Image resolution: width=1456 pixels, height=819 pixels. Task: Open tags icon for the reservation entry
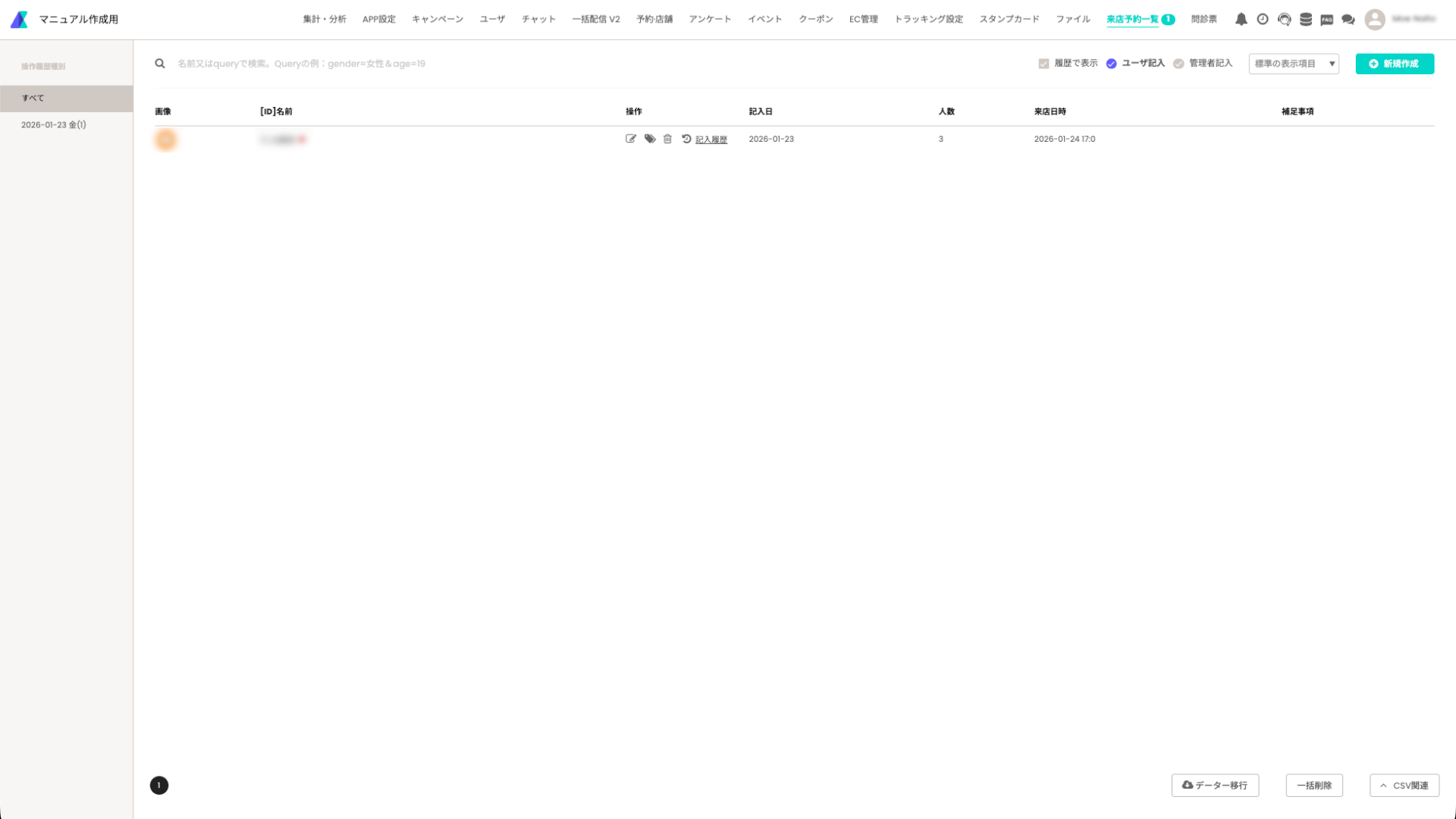click(650, 139)
